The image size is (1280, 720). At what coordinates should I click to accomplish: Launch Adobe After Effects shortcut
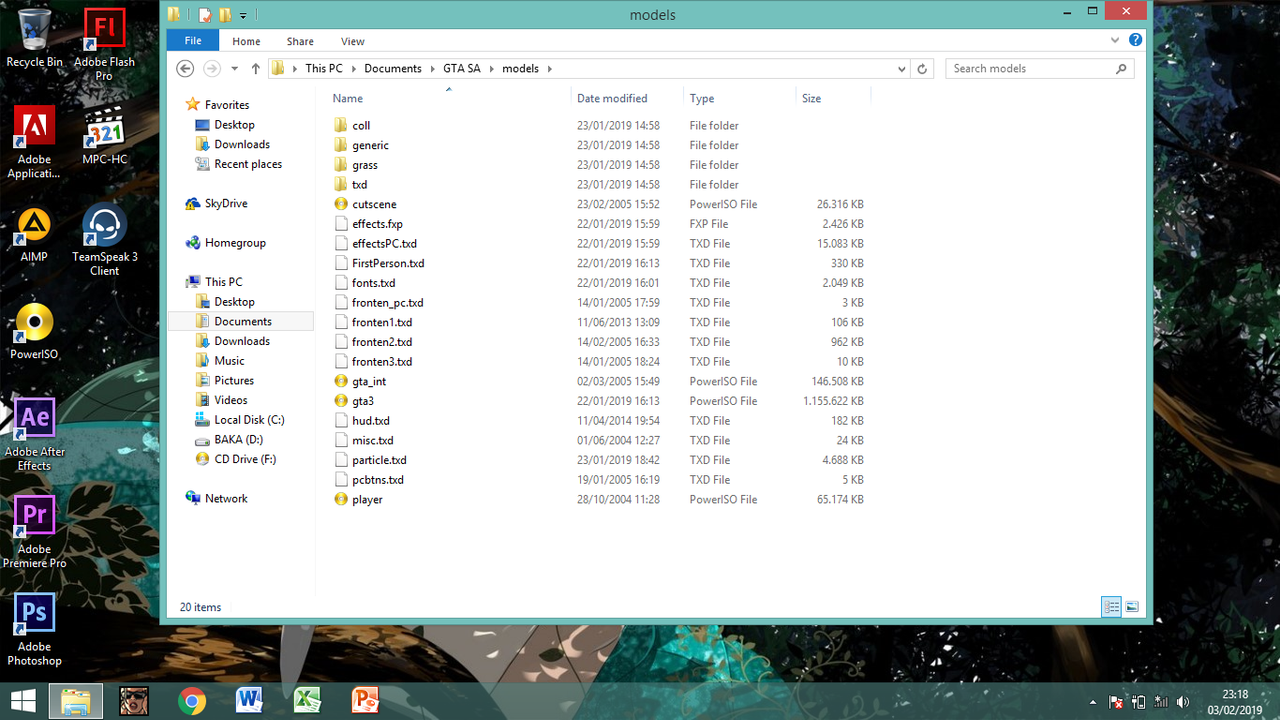point(34,435)
